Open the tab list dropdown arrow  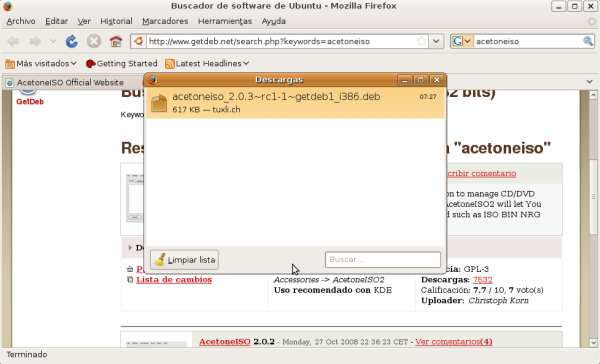click(590, 82)
